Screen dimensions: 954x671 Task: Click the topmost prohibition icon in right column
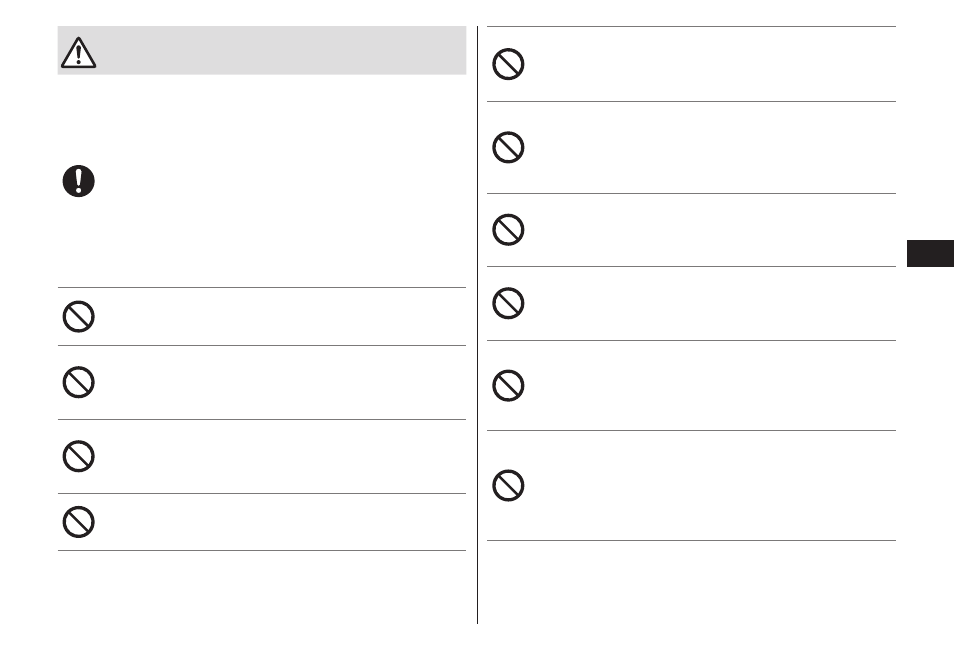coord(508,64)
